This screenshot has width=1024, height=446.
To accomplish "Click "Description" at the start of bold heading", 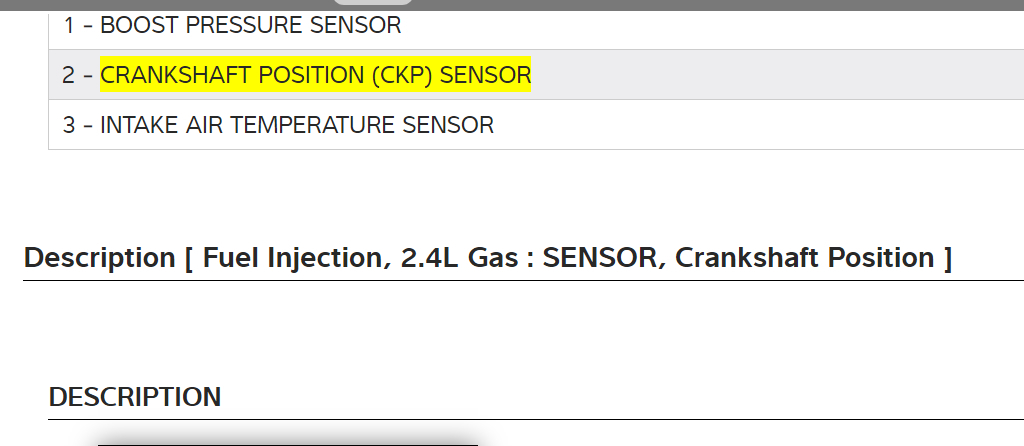I will click(99, 258).
